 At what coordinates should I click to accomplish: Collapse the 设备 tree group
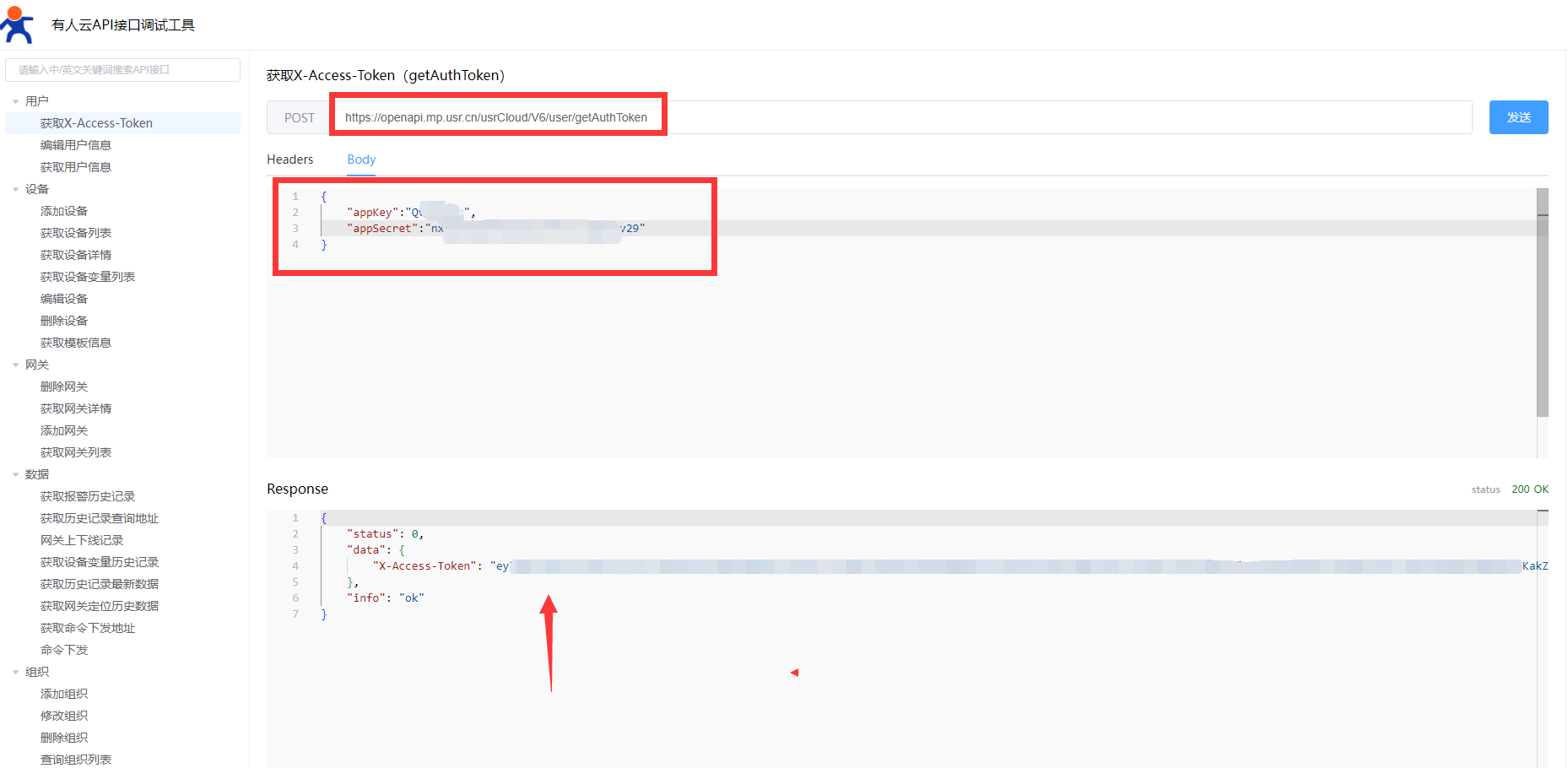click(x=15, y=189)
